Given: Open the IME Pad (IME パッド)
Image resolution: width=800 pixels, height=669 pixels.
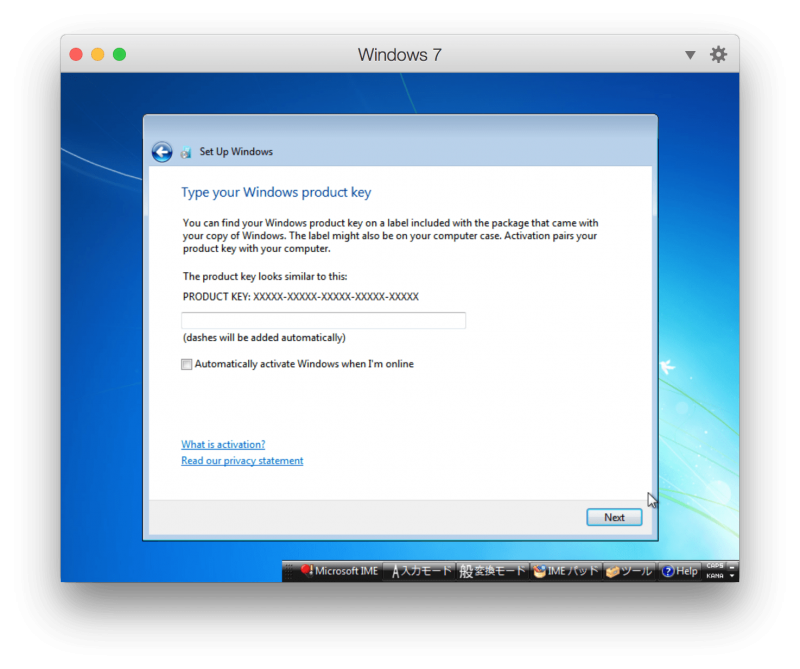Looking at the screenshot, I should 565,571.
